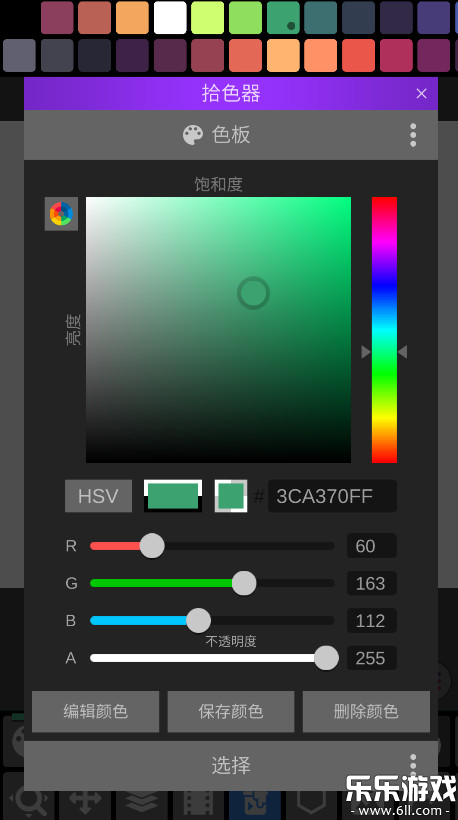Open the color wheel mode icon
This screenshot has height=820, width=458.
click(61, 213)
